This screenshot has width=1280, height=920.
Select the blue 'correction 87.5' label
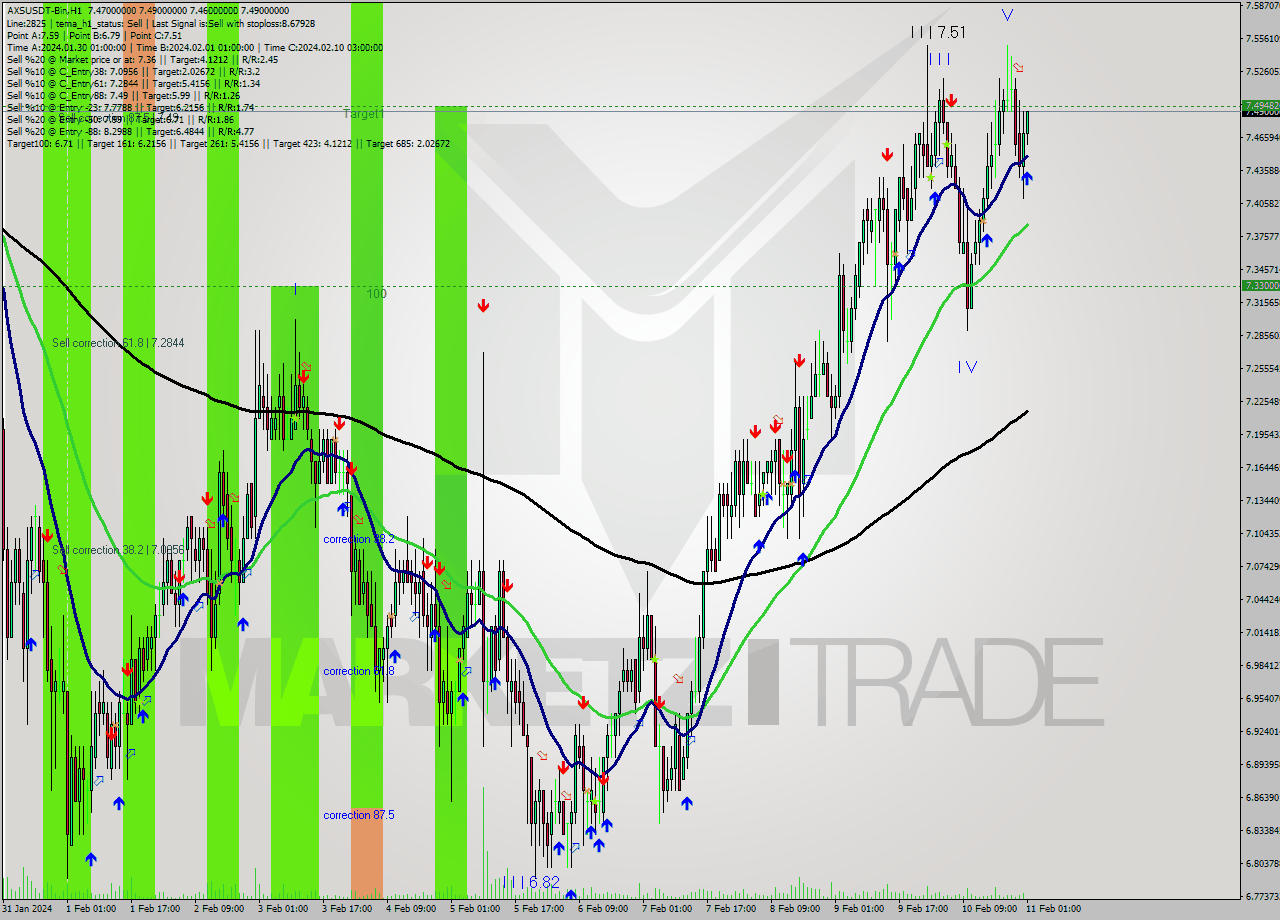coord(359,814)
